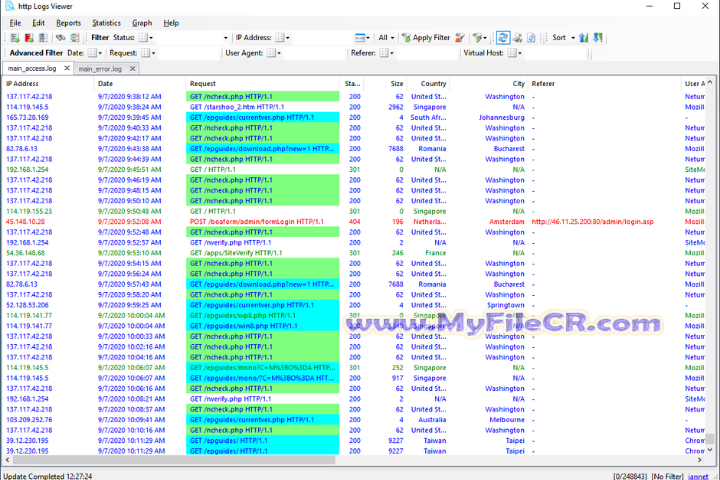Click the [No Filter] status bar entry
The image size is (720, 480).
(667, 476)
